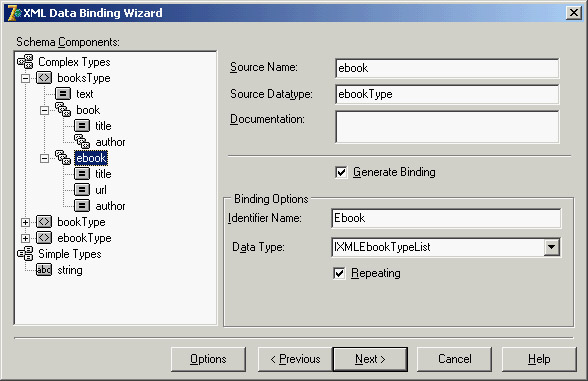Click the Next button
588x381 pixels.
click(370, 359)
